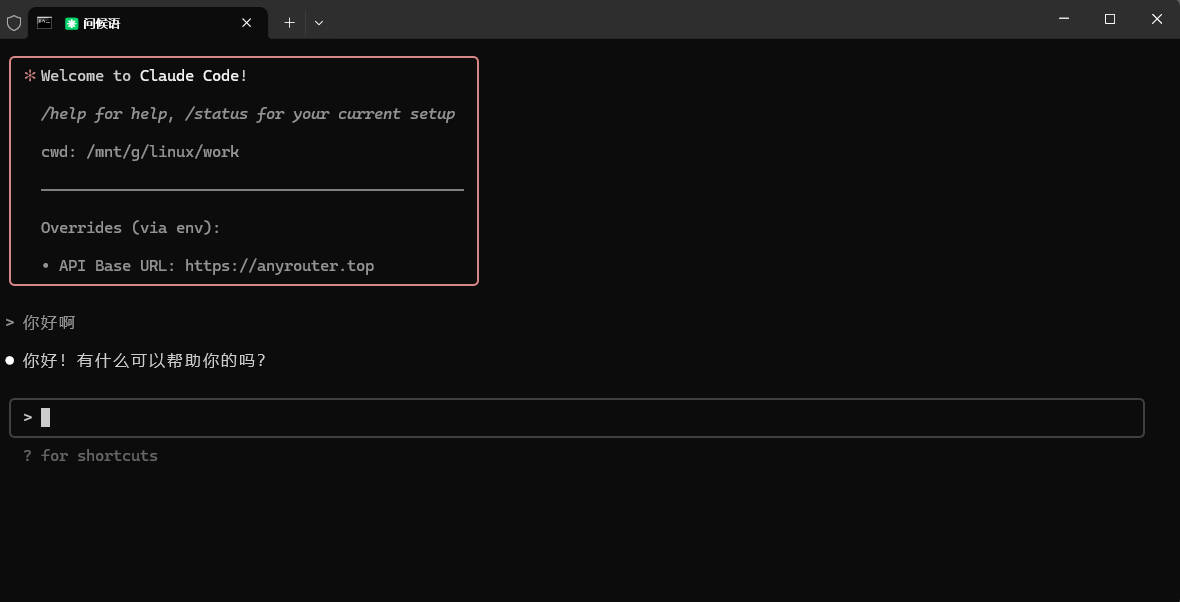Click the user message 你好啊

click(49, 322)
